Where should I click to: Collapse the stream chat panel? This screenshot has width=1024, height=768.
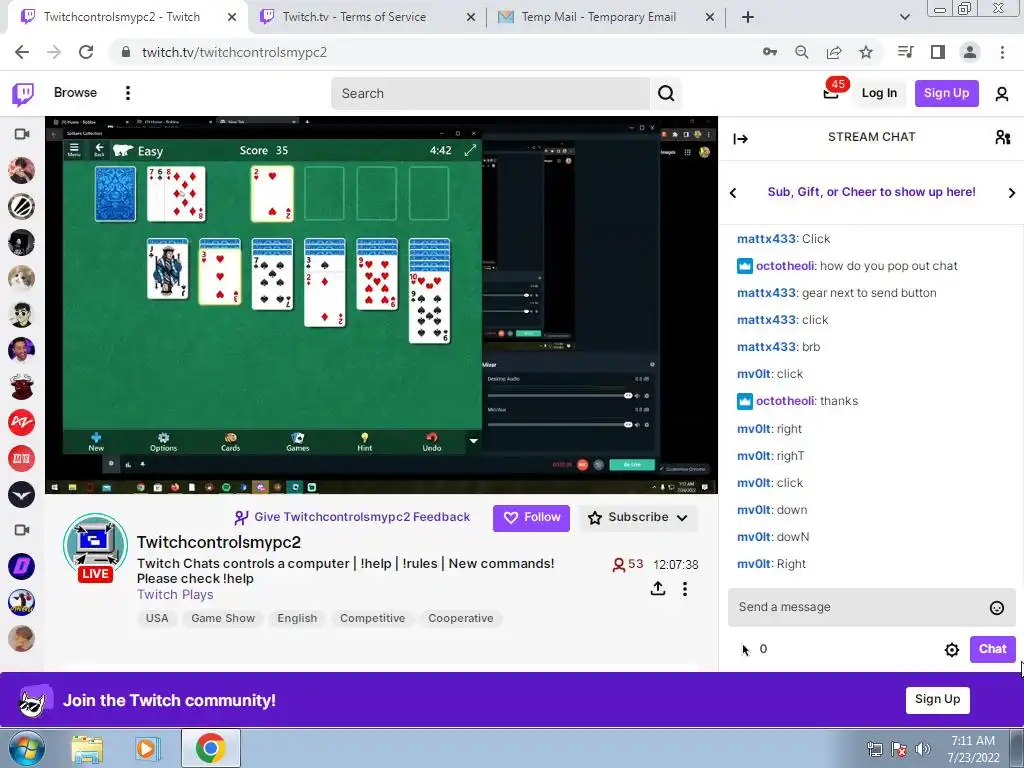[741, 138]
